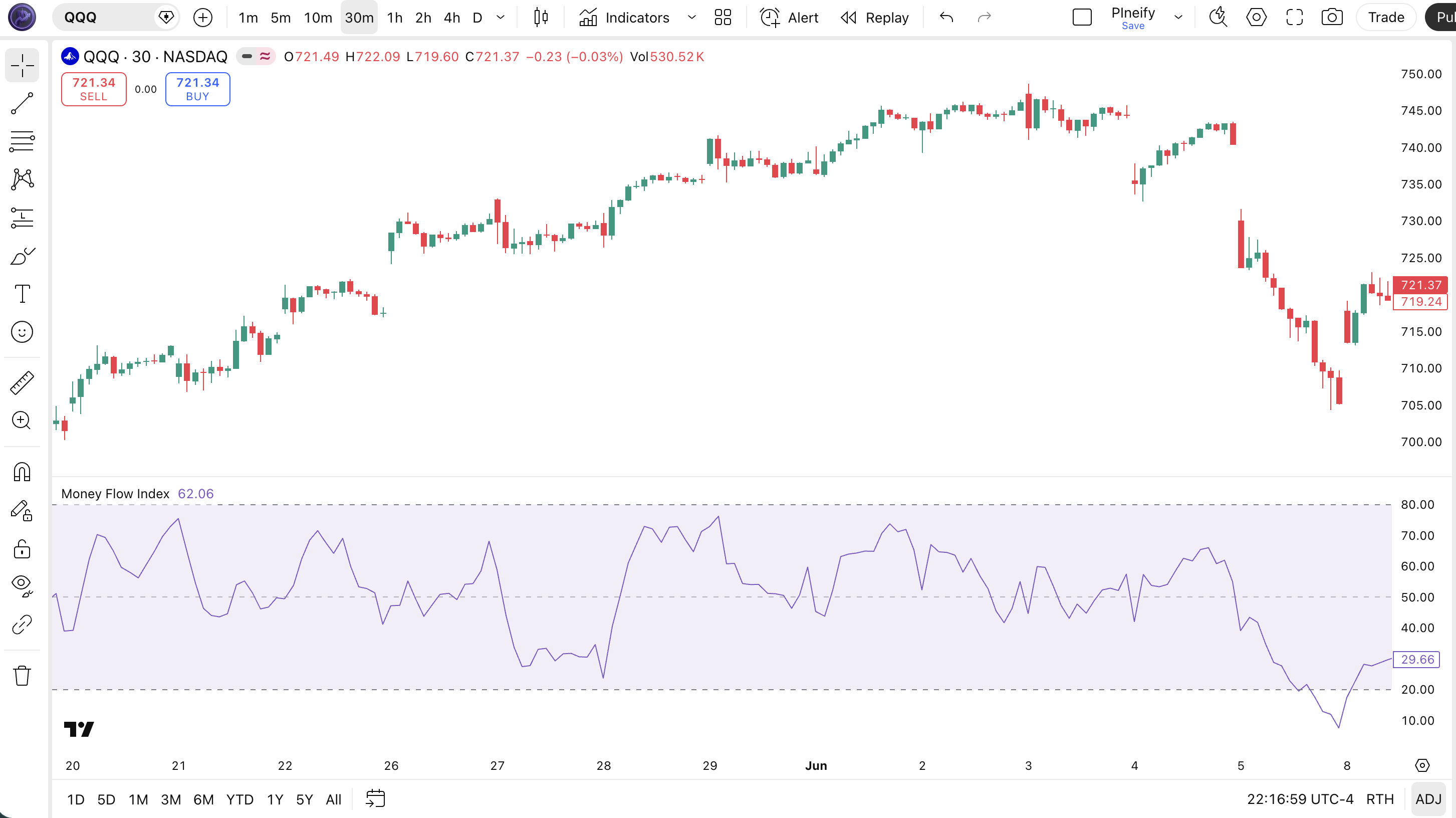Switch to the 1m interval
Image resolution: width=1456 pixels, height=818 pixels.
248,18
